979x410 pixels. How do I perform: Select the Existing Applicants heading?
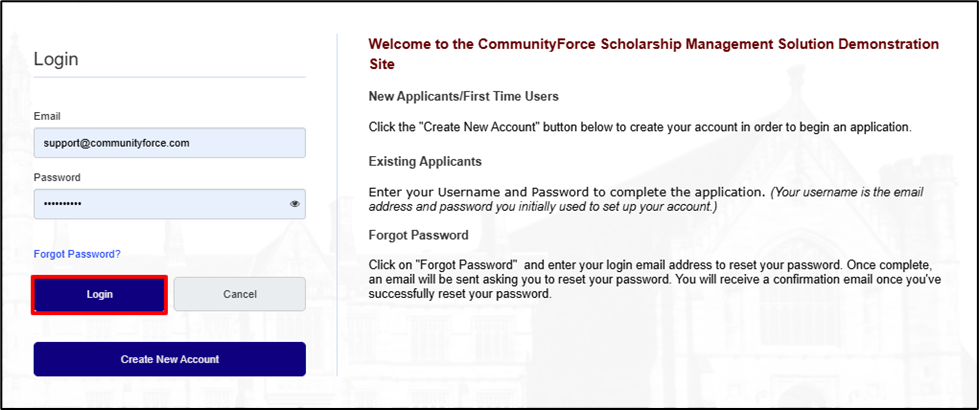pos(425,162)
